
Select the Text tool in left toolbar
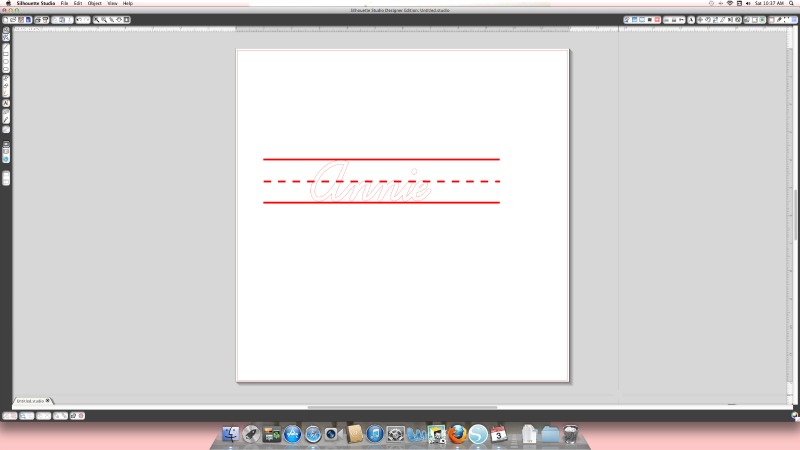pyautogui.click(x=6, y=103)
